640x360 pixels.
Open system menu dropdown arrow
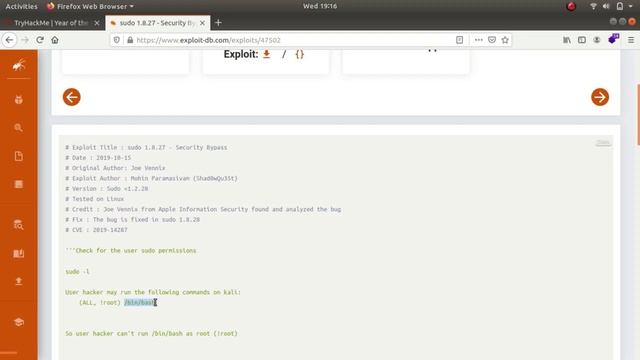click(x=631, y=6)
